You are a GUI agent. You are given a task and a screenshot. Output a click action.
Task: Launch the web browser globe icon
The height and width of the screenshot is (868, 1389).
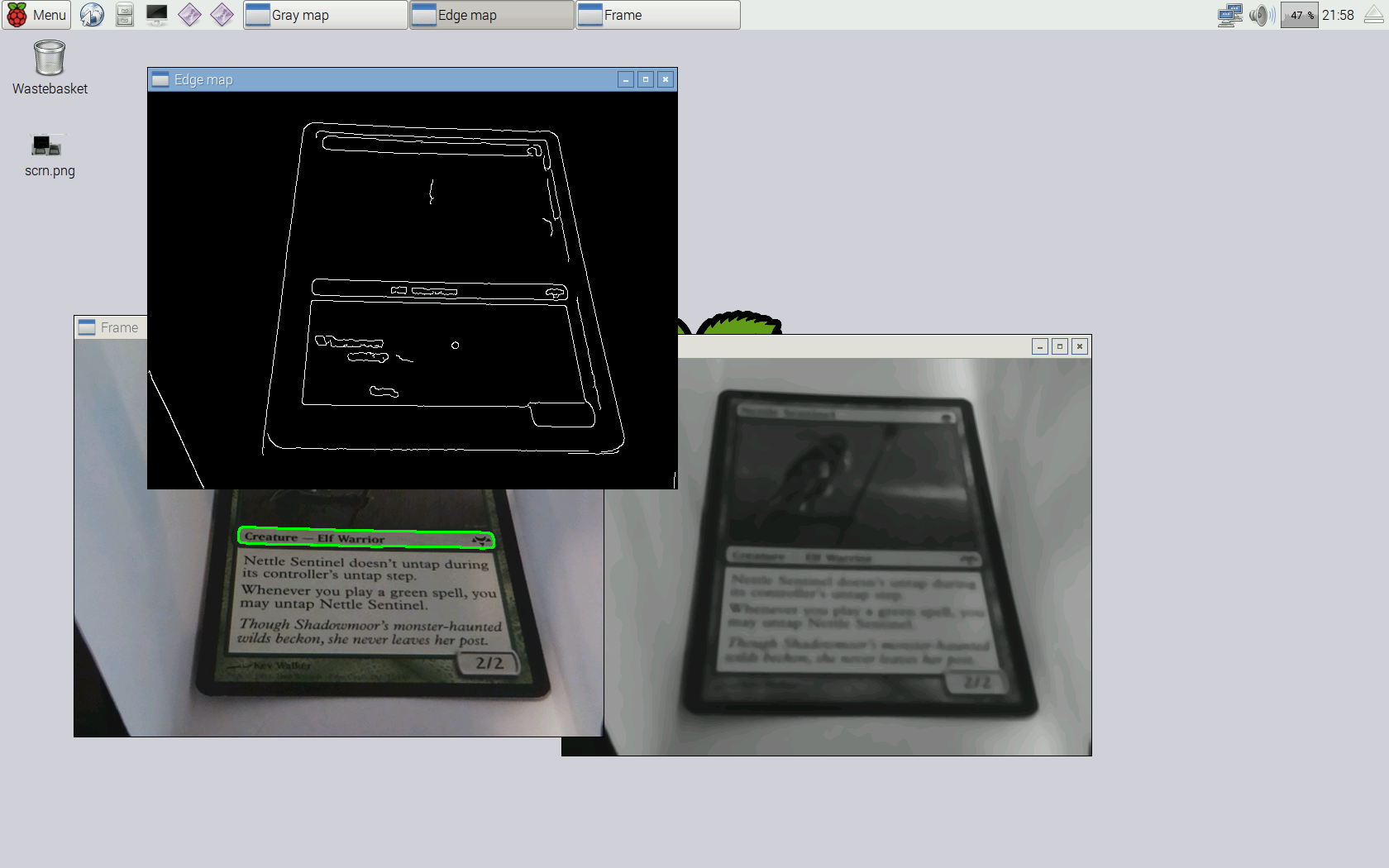coord(92,15)
